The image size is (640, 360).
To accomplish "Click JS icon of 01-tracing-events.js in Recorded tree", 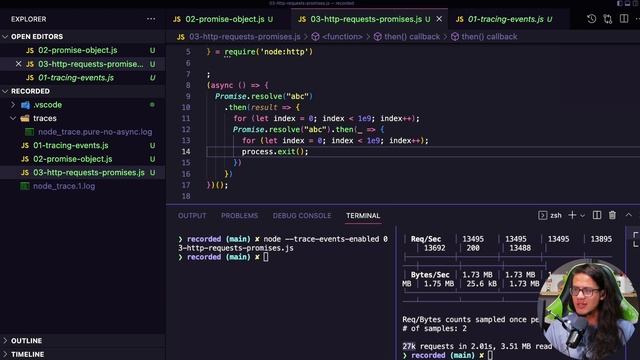I will click(25, 146).
